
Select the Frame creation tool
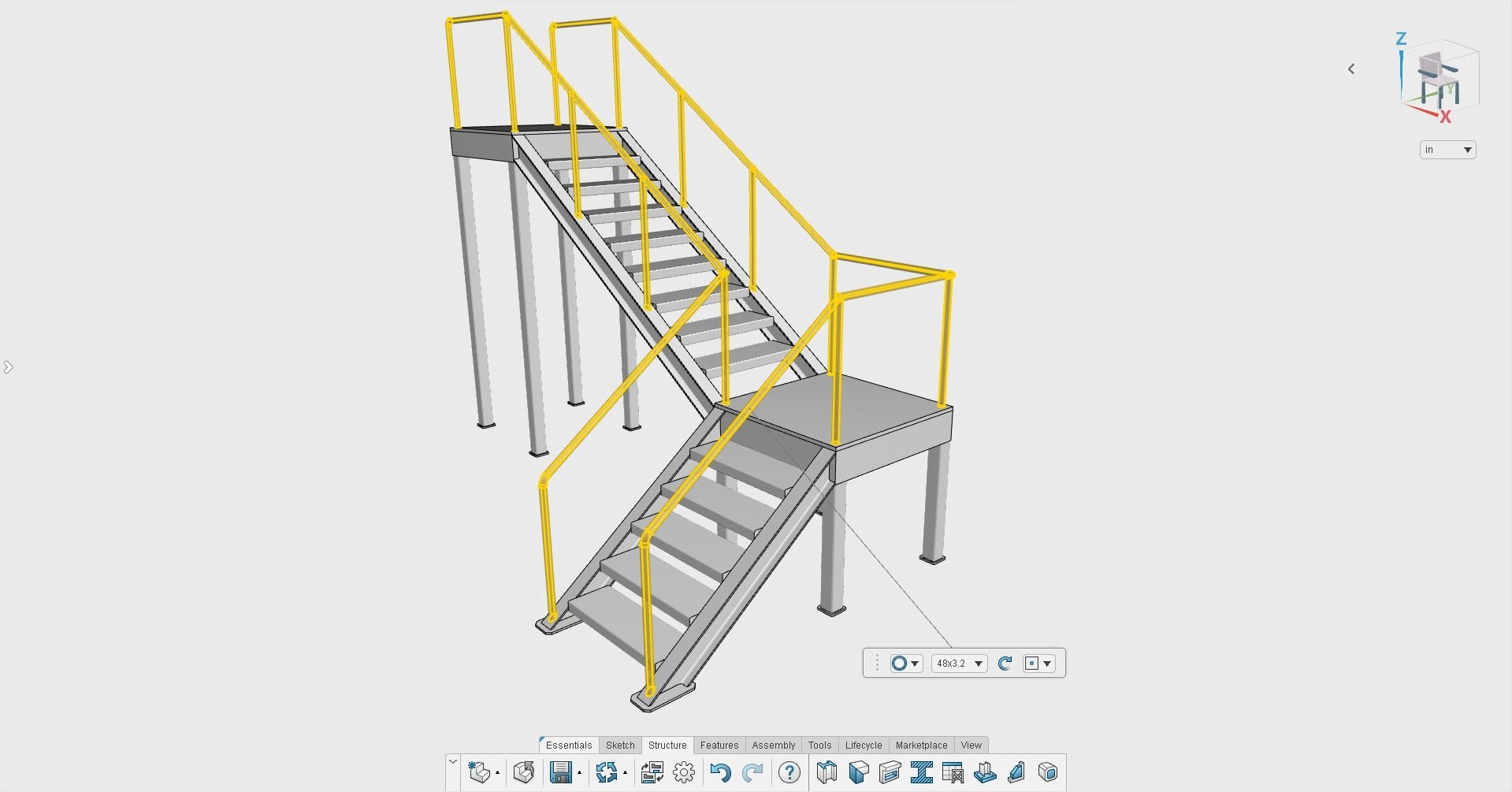point(826,772)
